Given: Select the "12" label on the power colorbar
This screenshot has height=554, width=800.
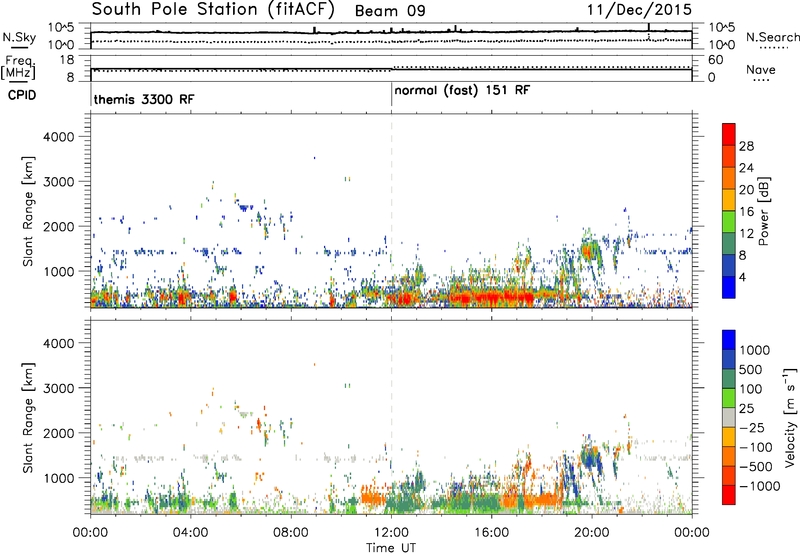Looking at the screenshot, I should (746, 234).
